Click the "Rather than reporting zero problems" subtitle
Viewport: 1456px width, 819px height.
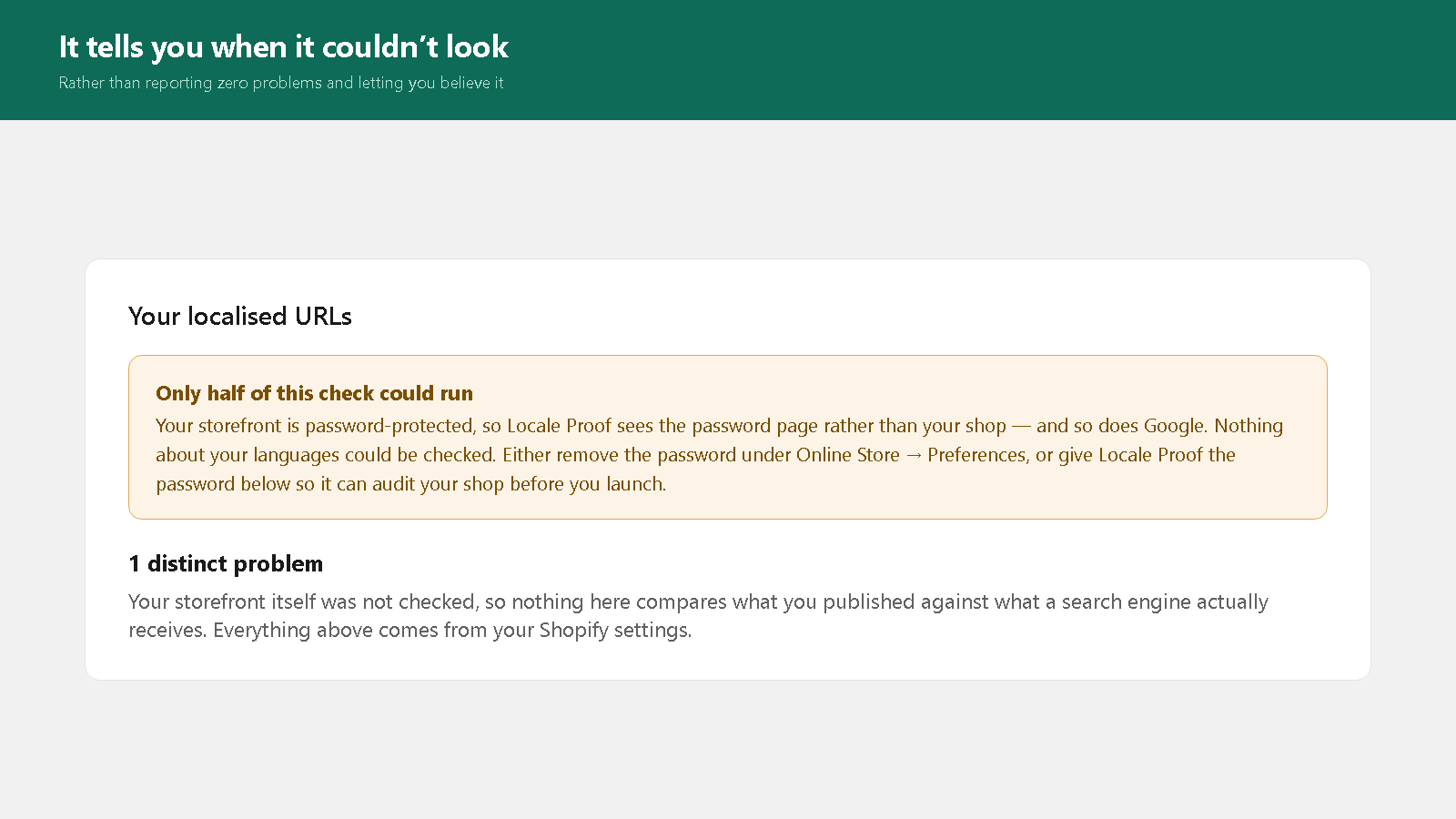280,83
